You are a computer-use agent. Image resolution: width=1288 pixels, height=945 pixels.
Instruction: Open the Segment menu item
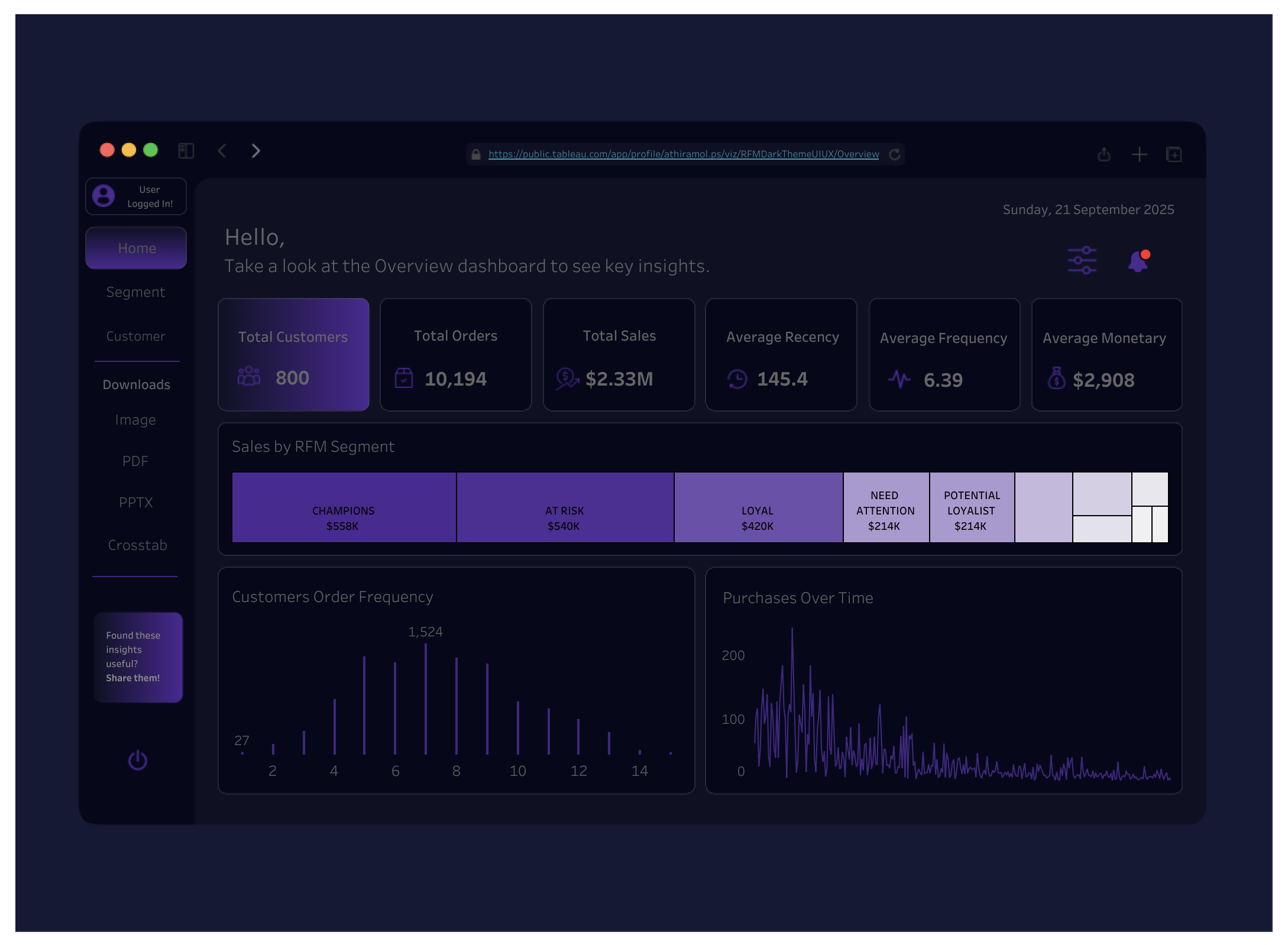[x=135, y=292]
